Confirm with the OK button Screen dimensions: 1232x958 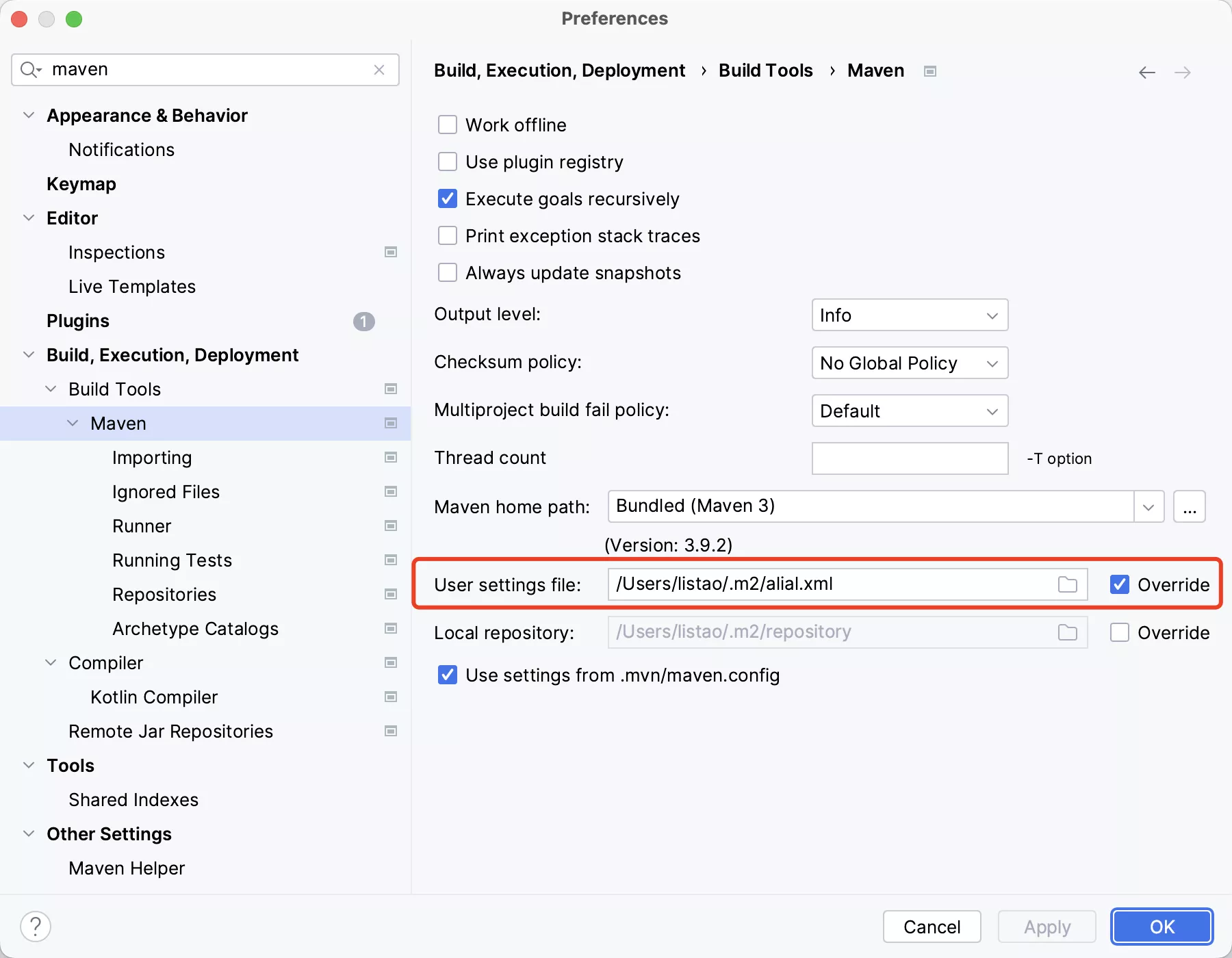tap(1162, 927)
